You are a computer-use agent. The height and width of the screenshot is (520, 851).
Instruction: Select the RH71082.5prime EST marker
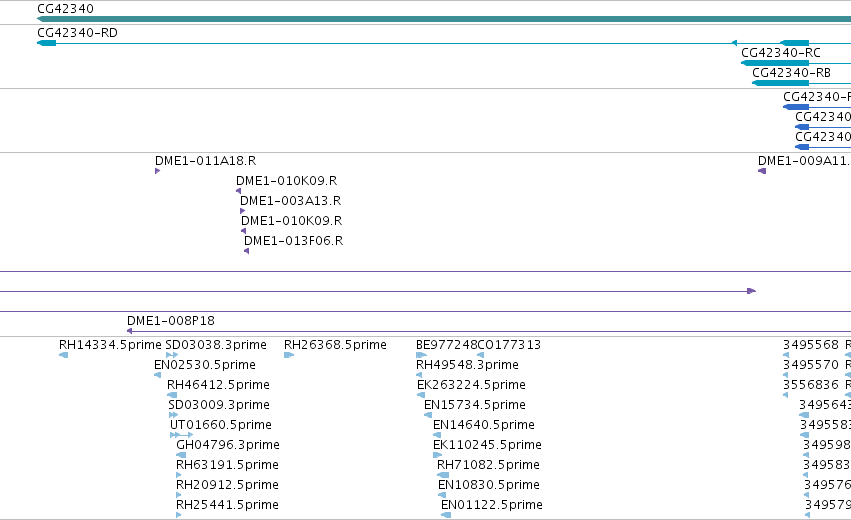tap(443, 475)
